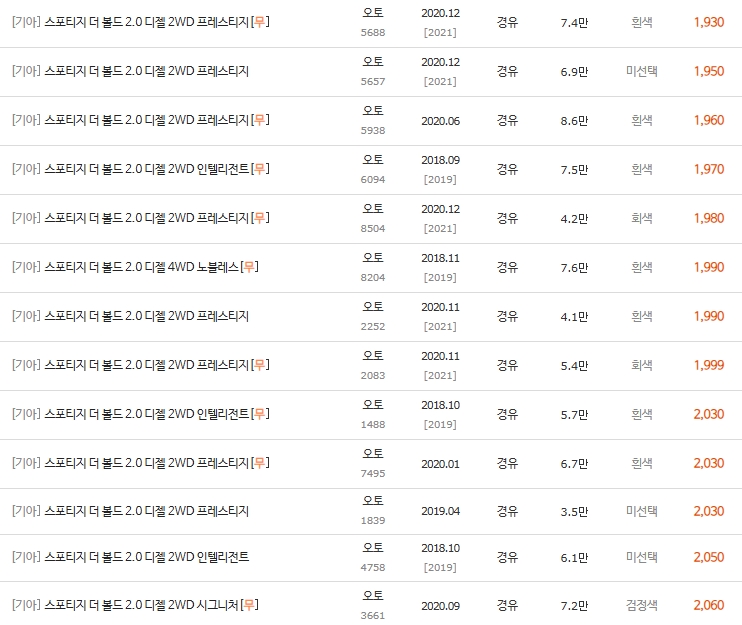742x625 pixels.
Task: Click the [무] badge in row 7495
Action: [260, 463]
